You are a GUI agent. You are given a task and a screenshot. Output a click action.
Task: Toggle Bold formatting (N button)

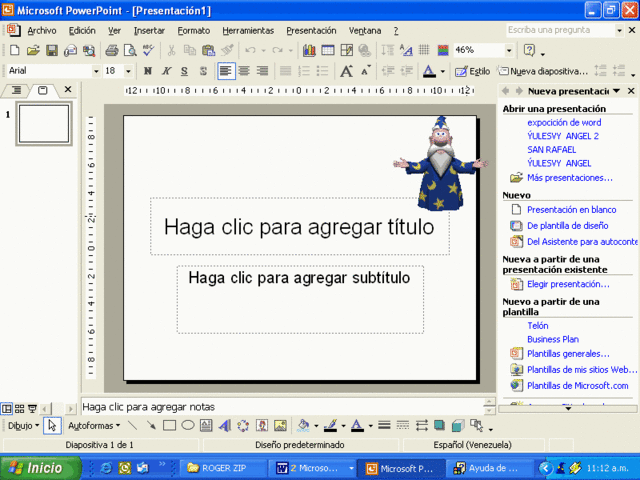click(148, 71)
